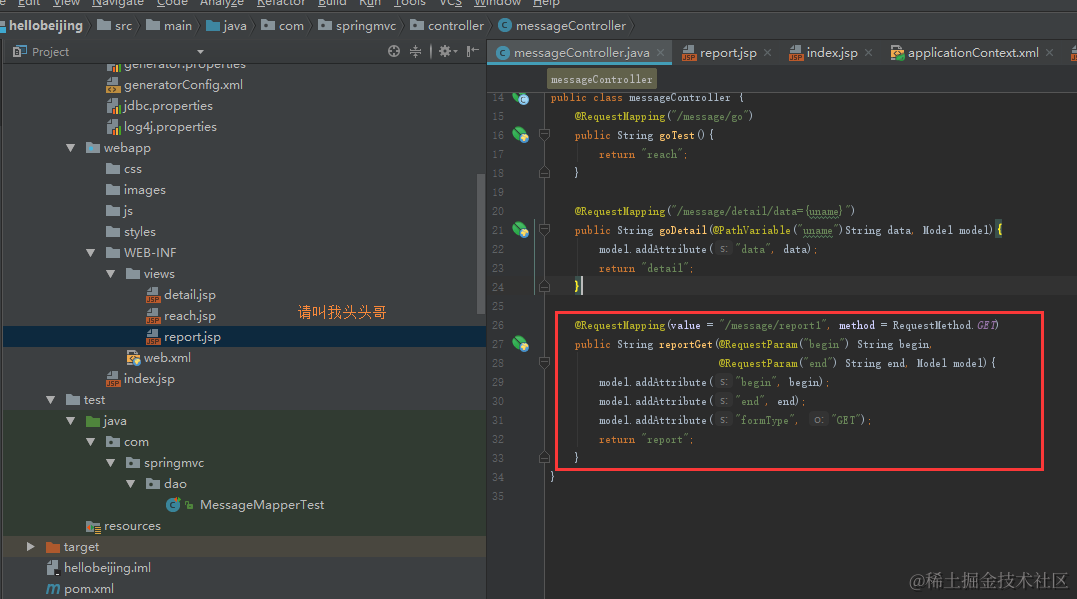Screen dimensions: 1077x599
Task: Click gutter bean icon at line 27
Action: (x=520, y=343)
